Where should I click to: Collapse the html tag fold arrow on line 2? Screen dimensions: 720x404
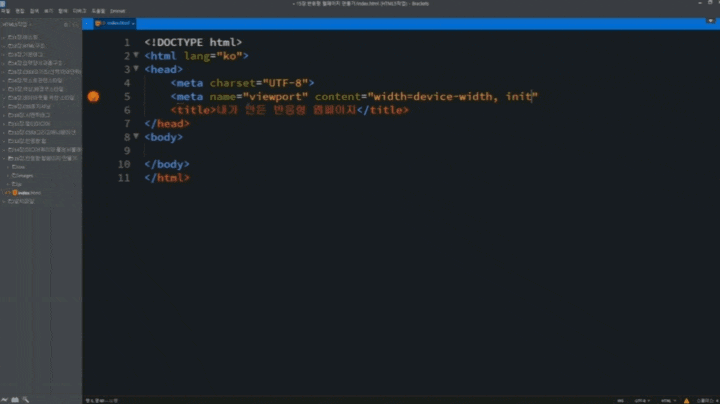[136, 55]
